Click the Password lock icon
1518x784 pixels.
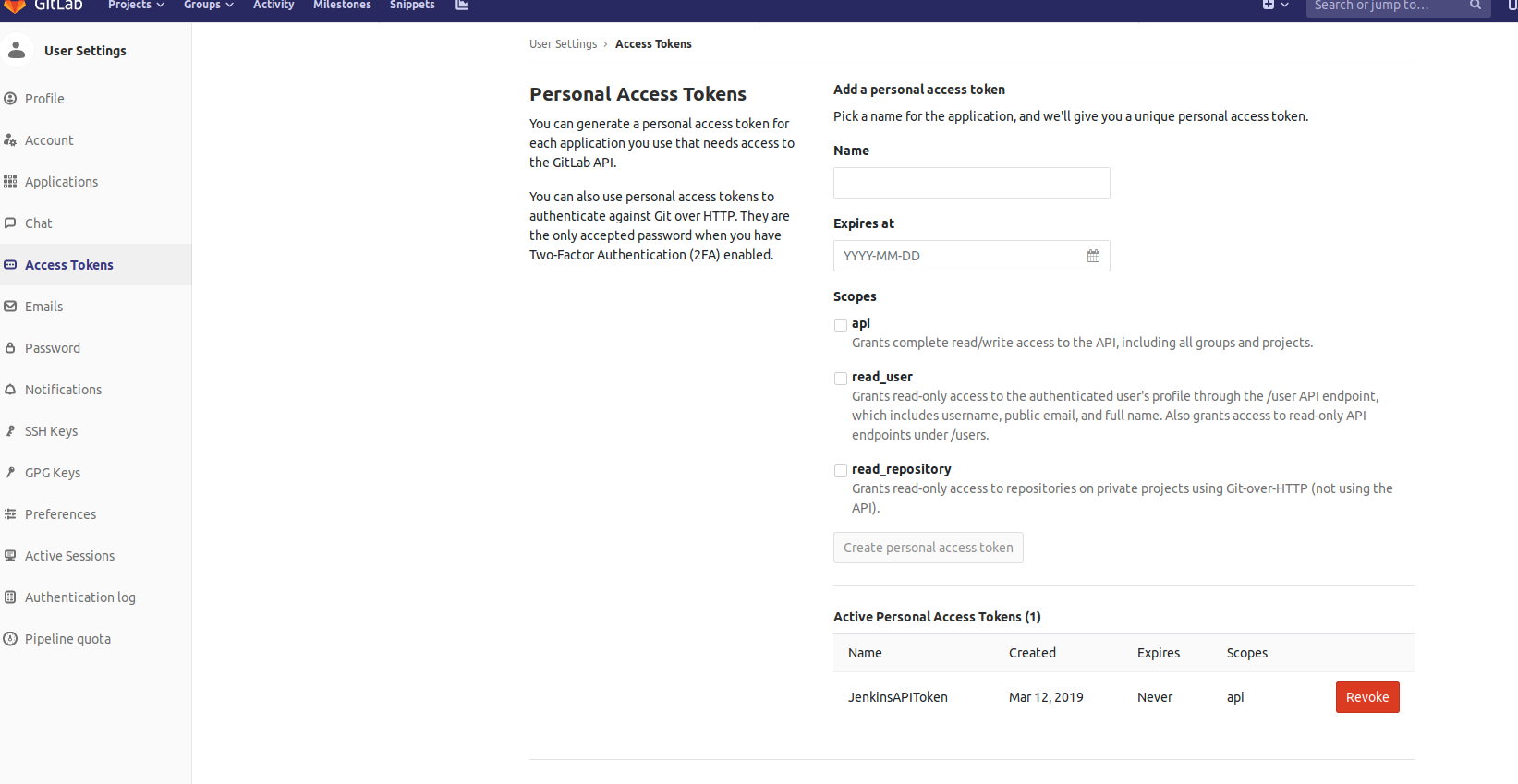tap(10, 348)
